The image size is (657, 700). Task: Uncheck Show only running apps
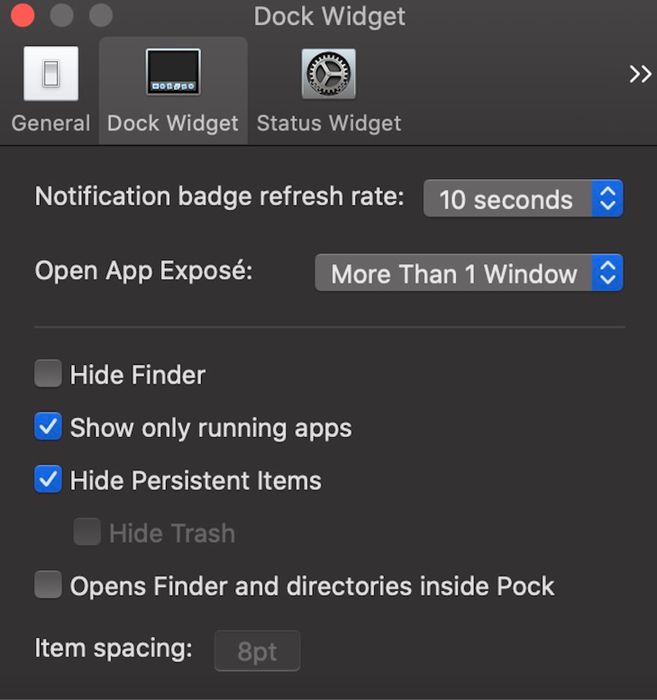click(48, 428)
